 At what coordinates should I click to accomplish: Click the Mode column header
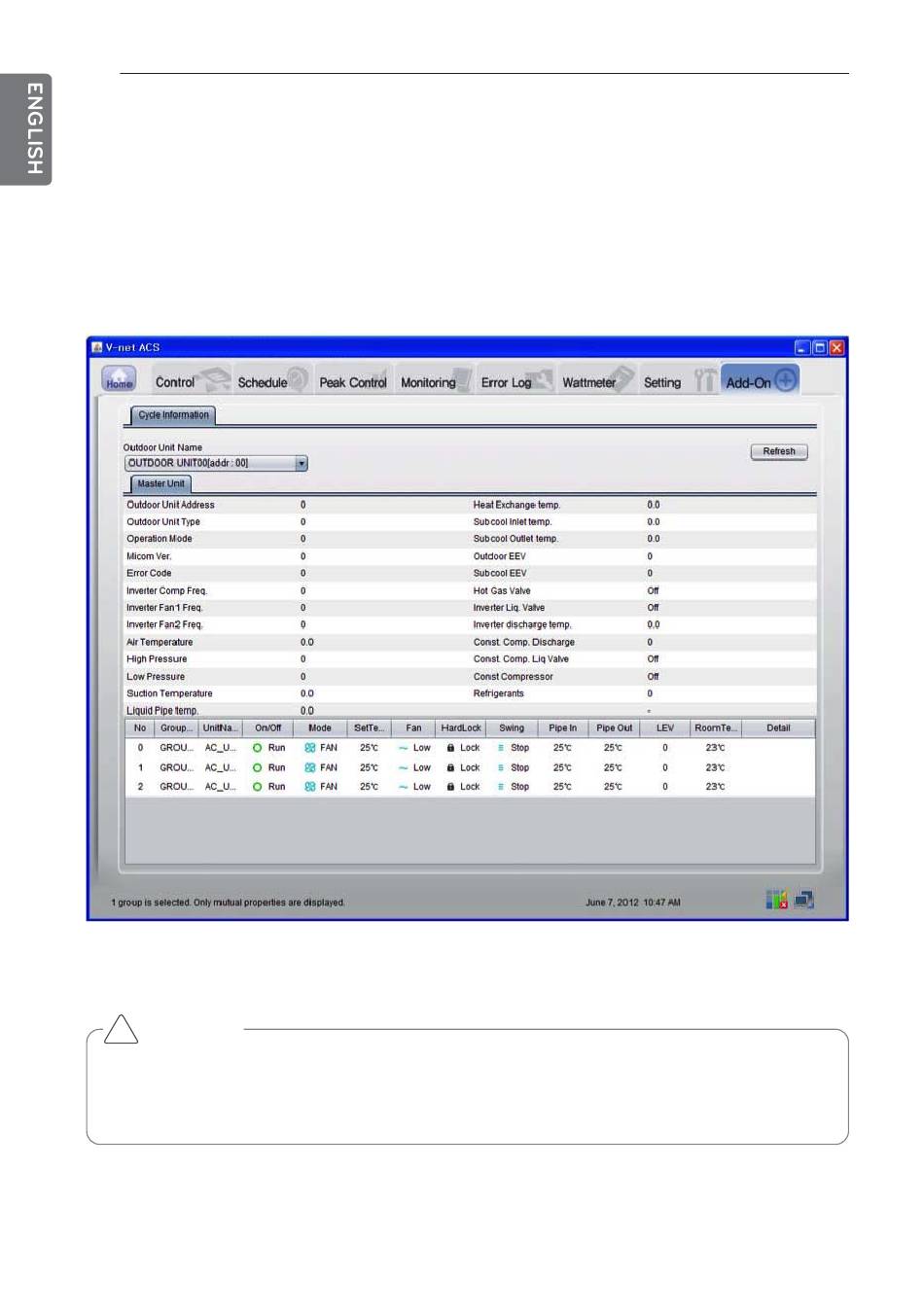pyautogui.click(x=320, y=728)
